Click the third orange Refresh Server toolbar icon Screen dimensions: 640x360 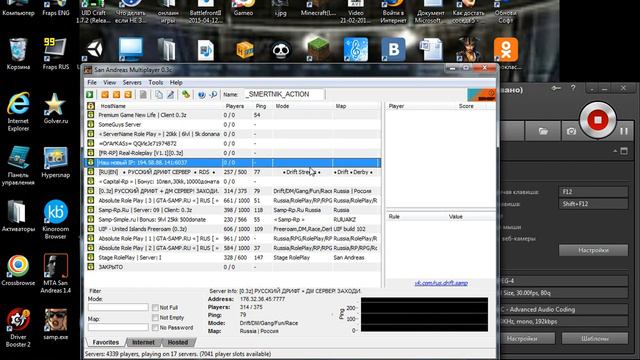coord(128,95)
